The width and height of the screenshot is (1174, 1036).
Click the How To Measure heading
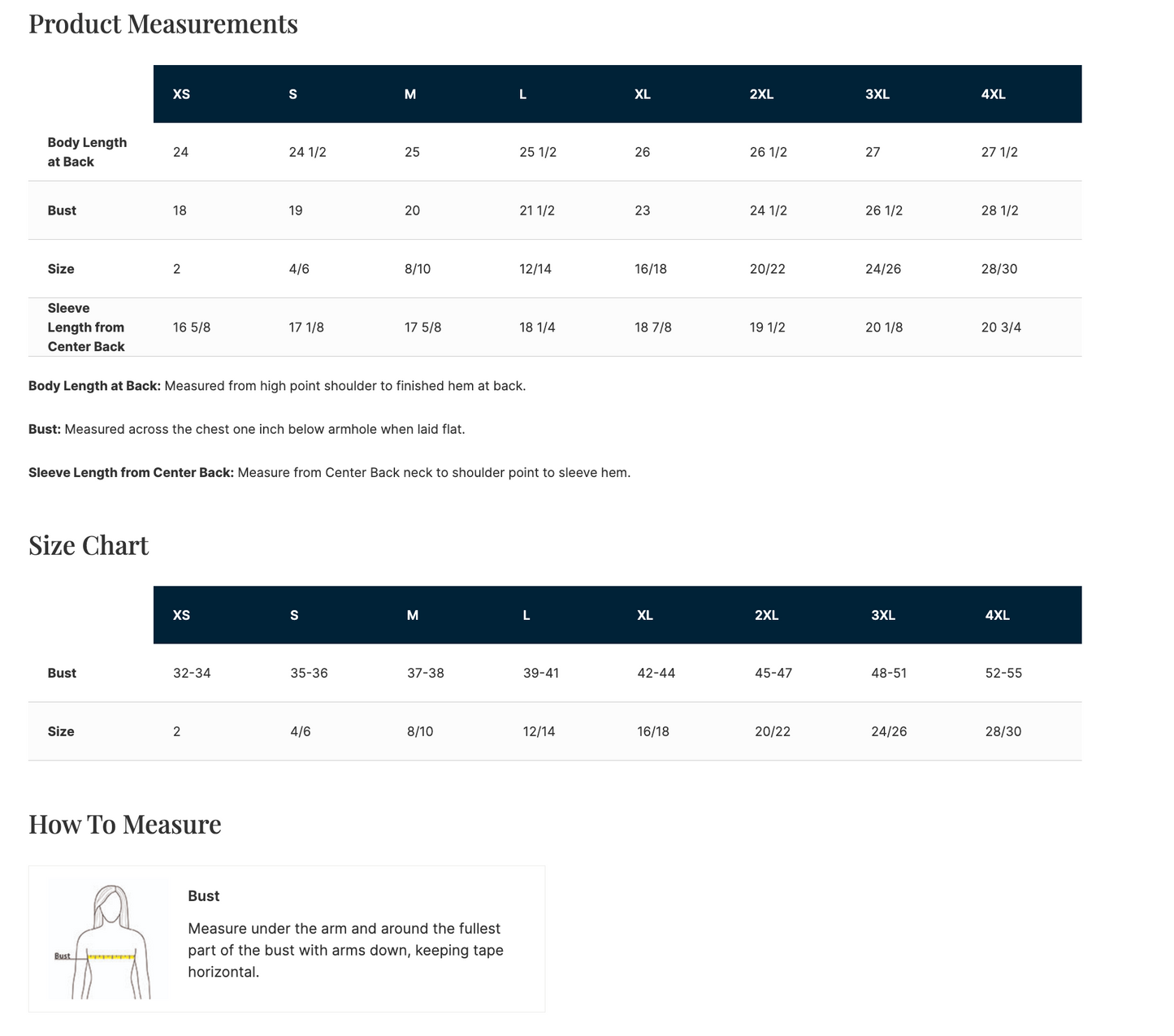point(125,824)
